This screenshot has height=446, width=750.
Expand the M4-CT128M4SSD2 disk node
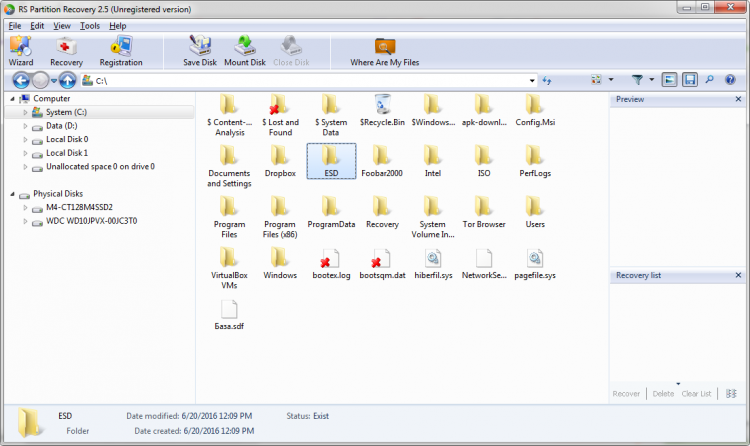[25, 208]
